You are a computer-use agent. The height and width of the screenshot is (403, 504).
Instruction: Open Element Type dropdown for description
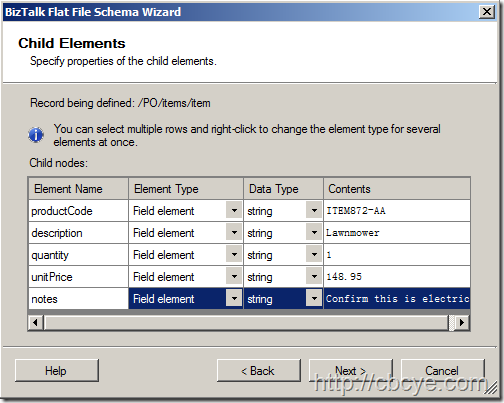click(x=234, y=233)
